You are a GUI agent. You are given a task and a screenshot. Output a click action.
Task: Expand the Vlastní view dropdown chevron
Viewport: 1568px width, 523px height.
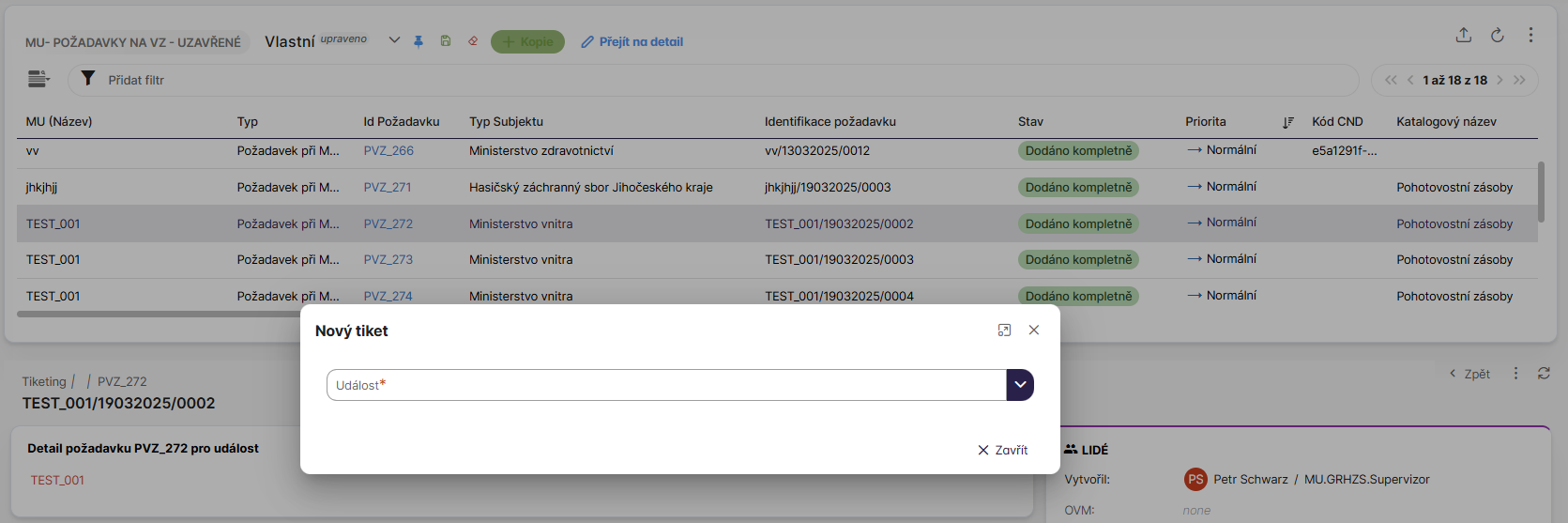tap(394, 40)
